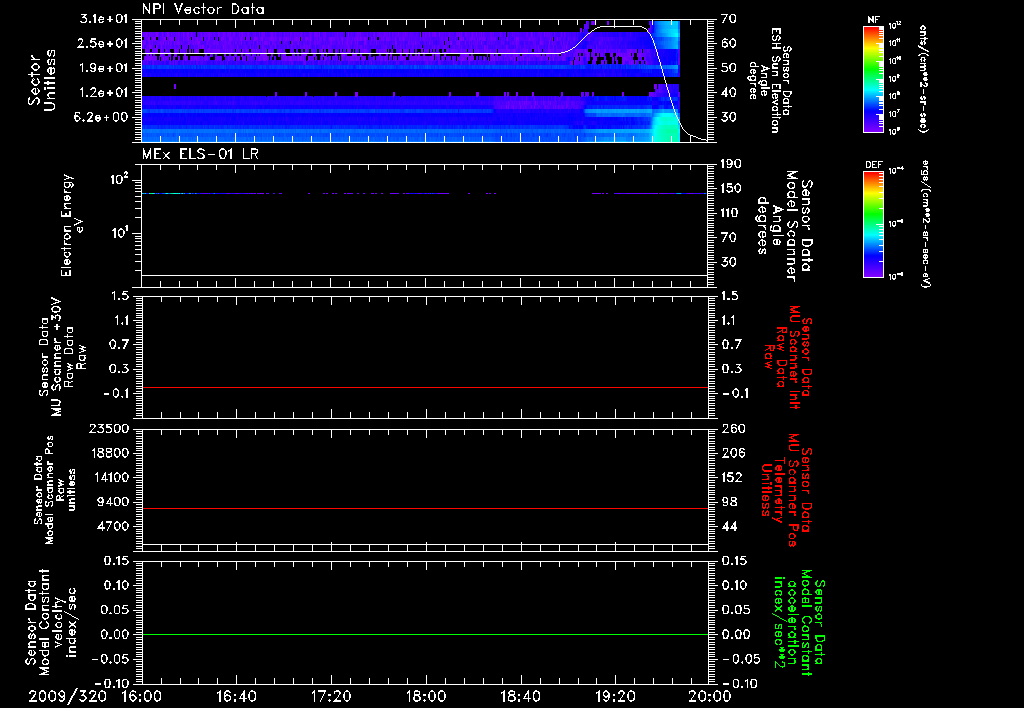Image resolution: width=1024 pixels, height=708 pixels.
Task: Click the DEF energy flux color bar
Action: (874, 224)
